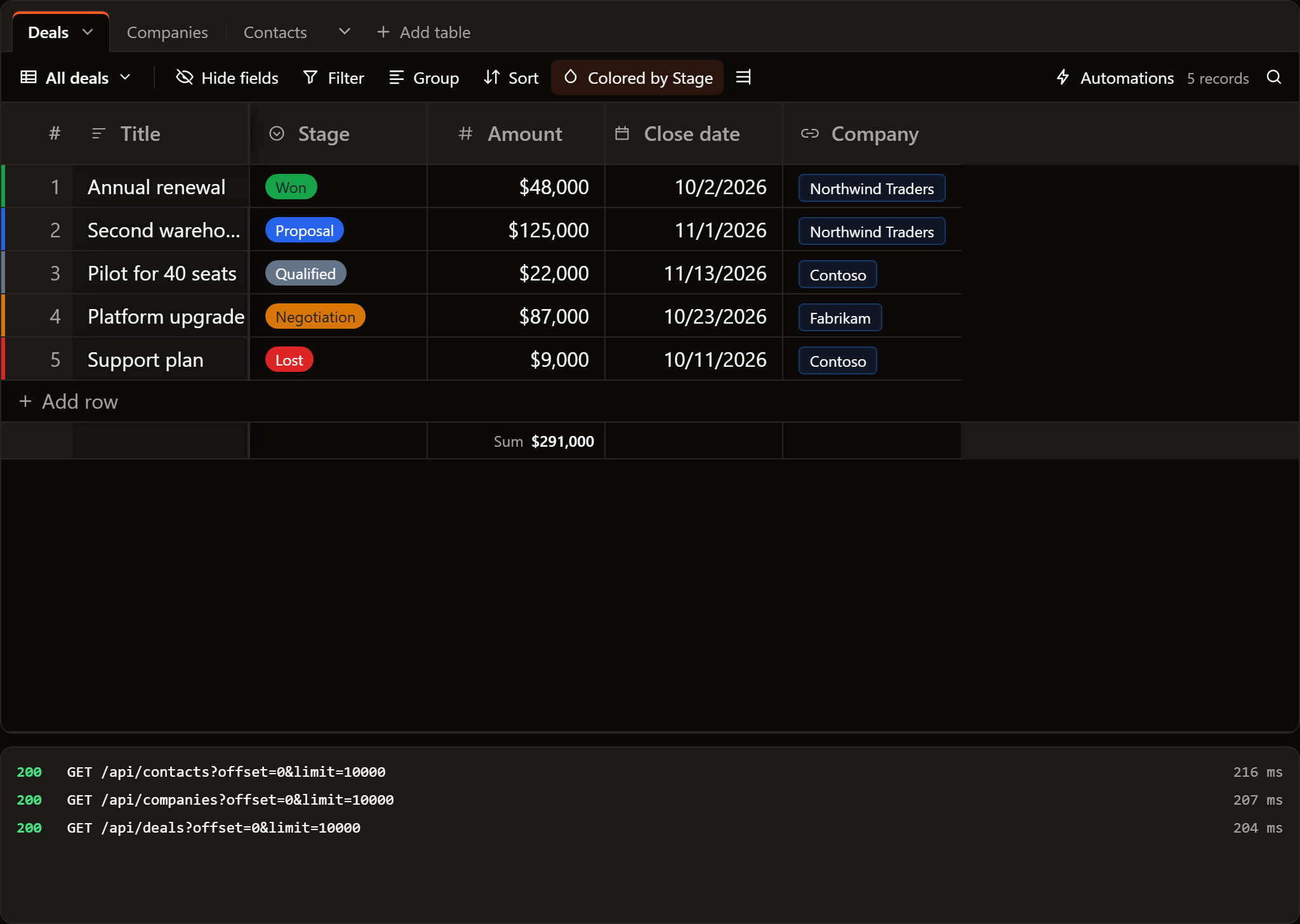Open the search magnifier icon
This screenshot has width=1300, height=924.
pyautogui.click(x=1273, y=77)
